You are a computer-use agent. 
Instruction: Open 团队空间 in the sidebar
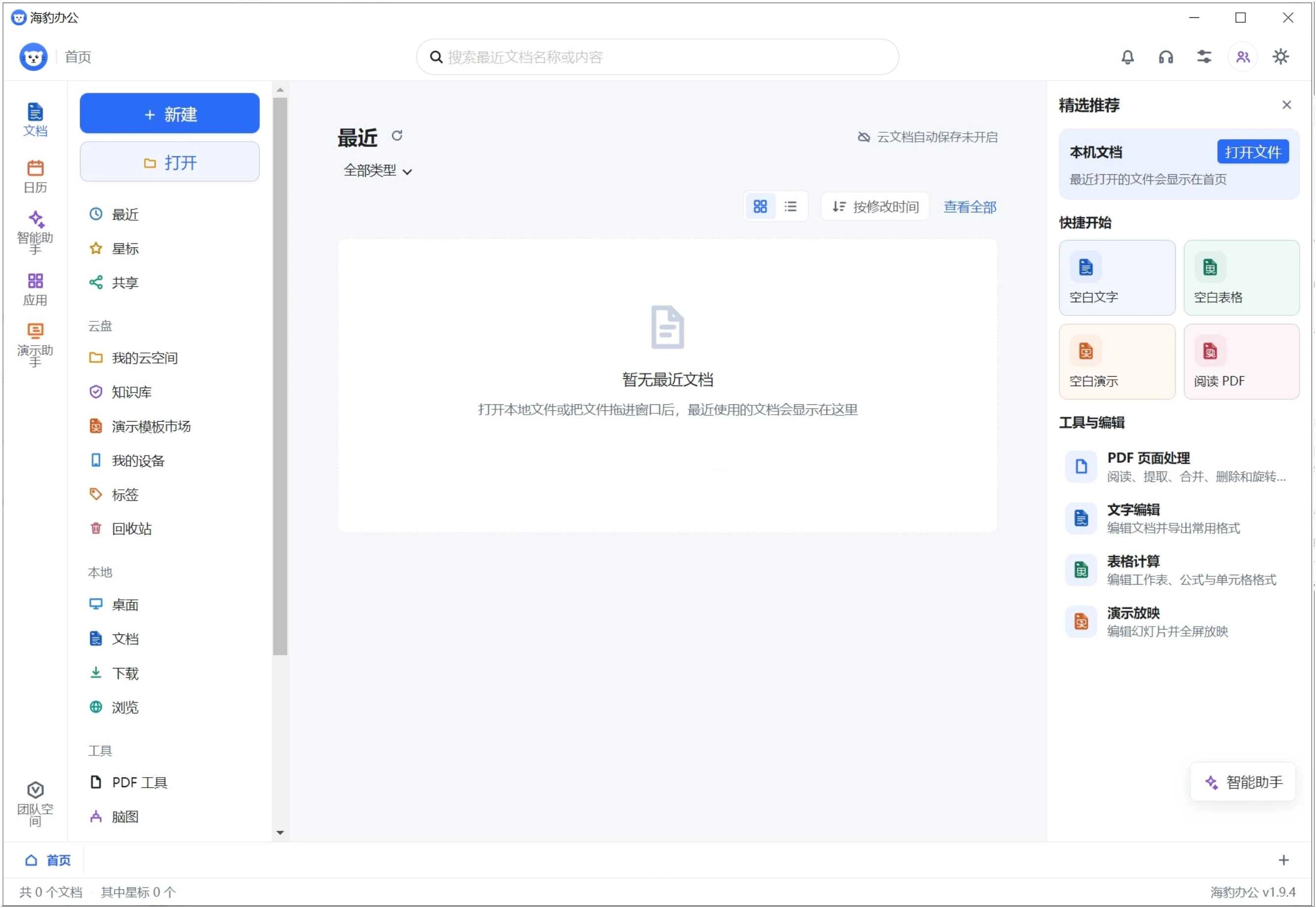35,803
